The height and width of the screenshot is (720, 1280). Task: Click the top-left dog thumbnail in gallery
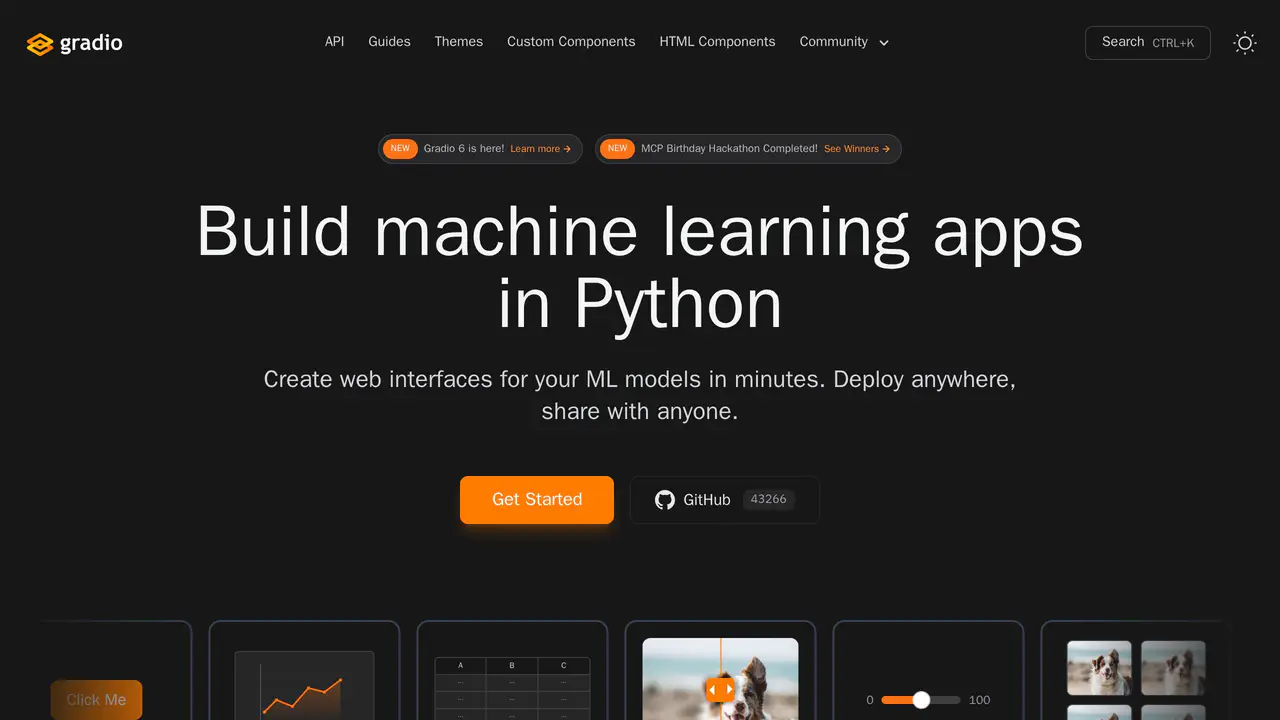(x=1099, y=668)
